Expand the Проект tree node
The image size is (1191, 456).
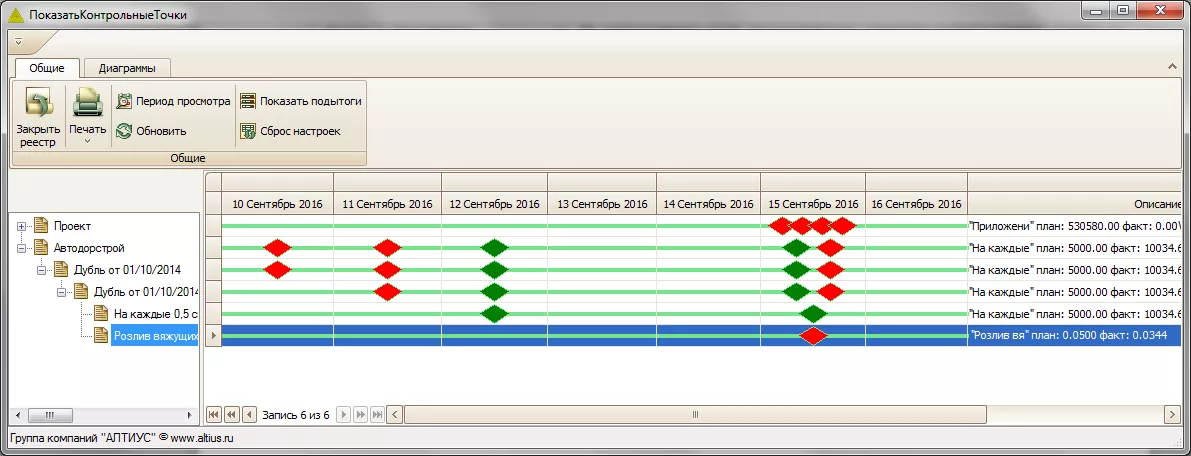pos(22,226)
